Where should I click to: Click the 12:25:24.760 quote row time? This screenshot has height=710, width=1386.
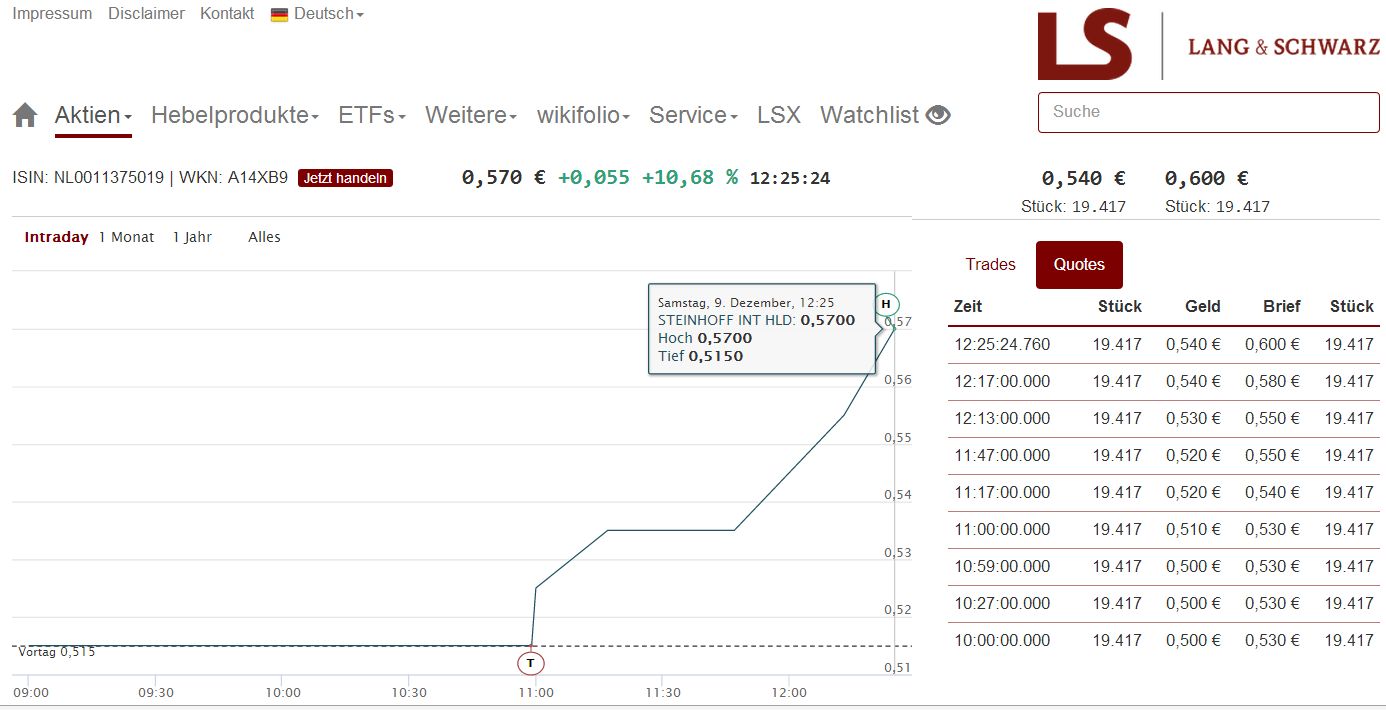click(x=1002, y=345)
